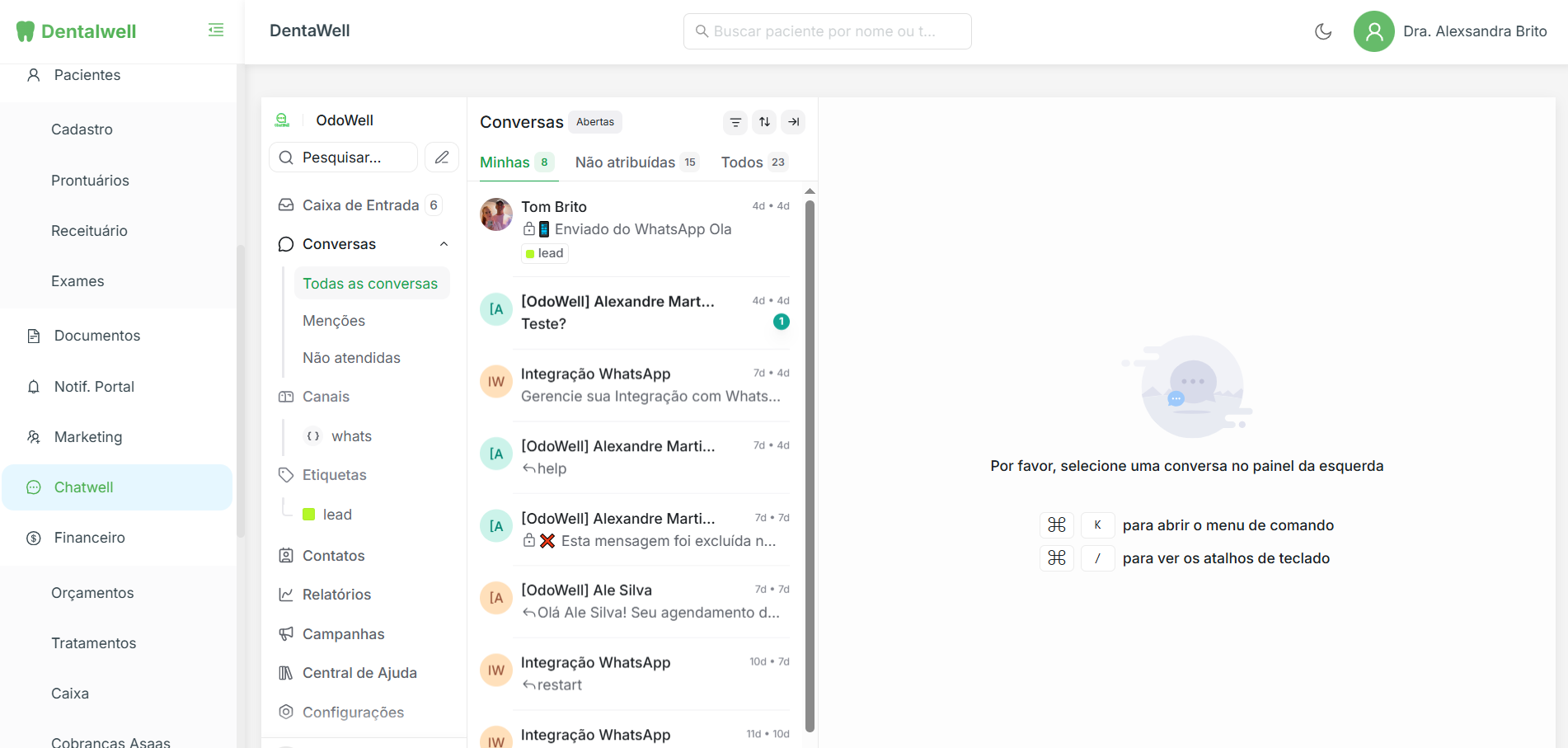
Task: Click the Notif. Portal bell icon
Action: tap(34, 387)
